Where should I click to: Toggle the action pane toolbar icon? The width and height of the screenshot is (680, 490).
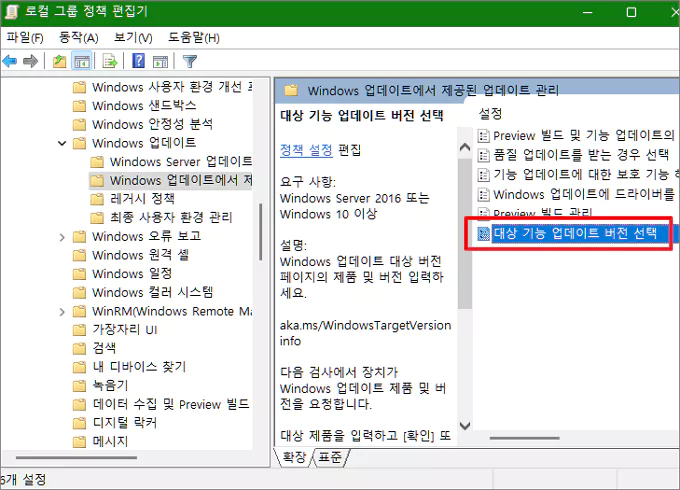click(160, 62)
